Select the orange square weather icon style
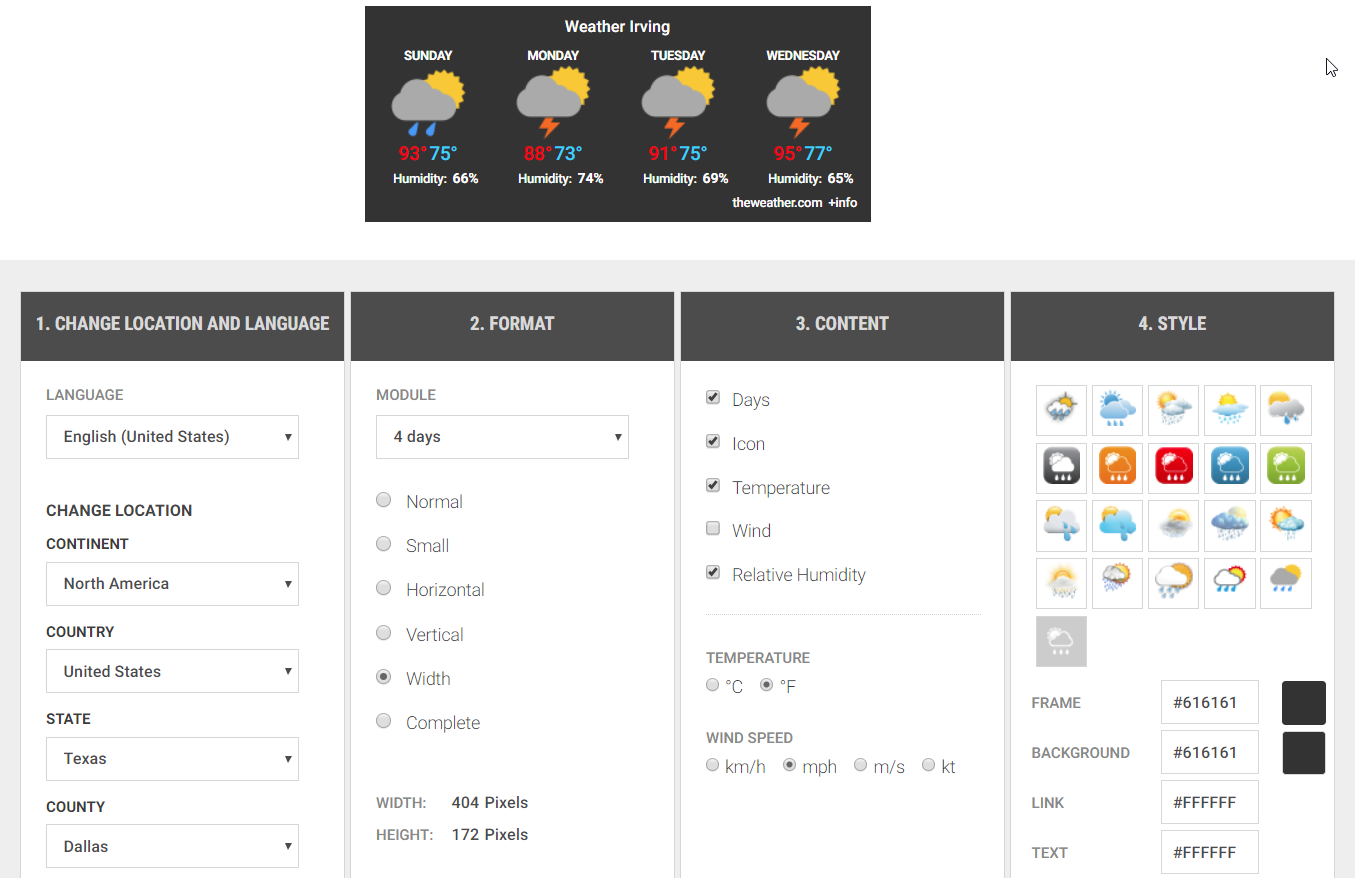Screen dimensions: 1355x878 click(1117, 468)
